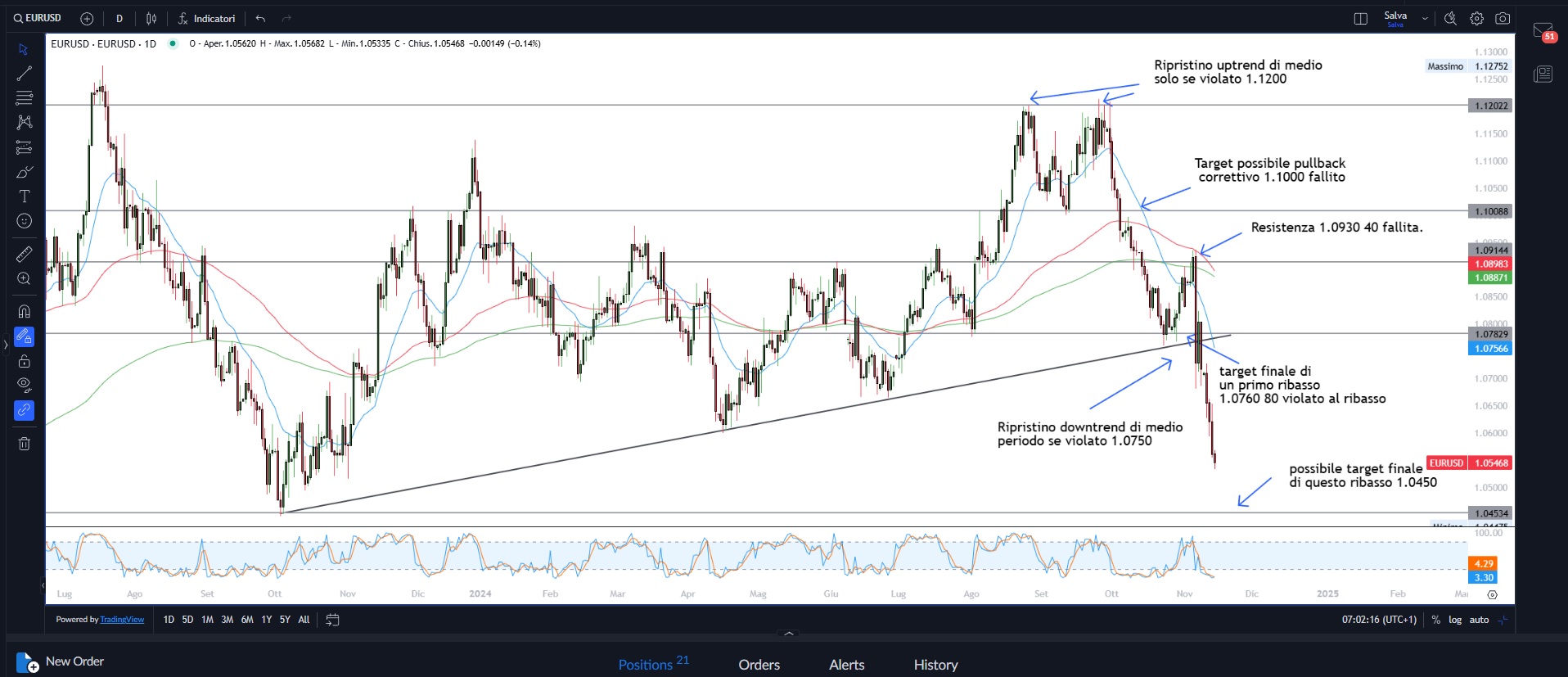Image resolution: width=1568 pixels, height=677 pixels.
Task: Toggle percent scale mode
Action: pos(1435,620)
